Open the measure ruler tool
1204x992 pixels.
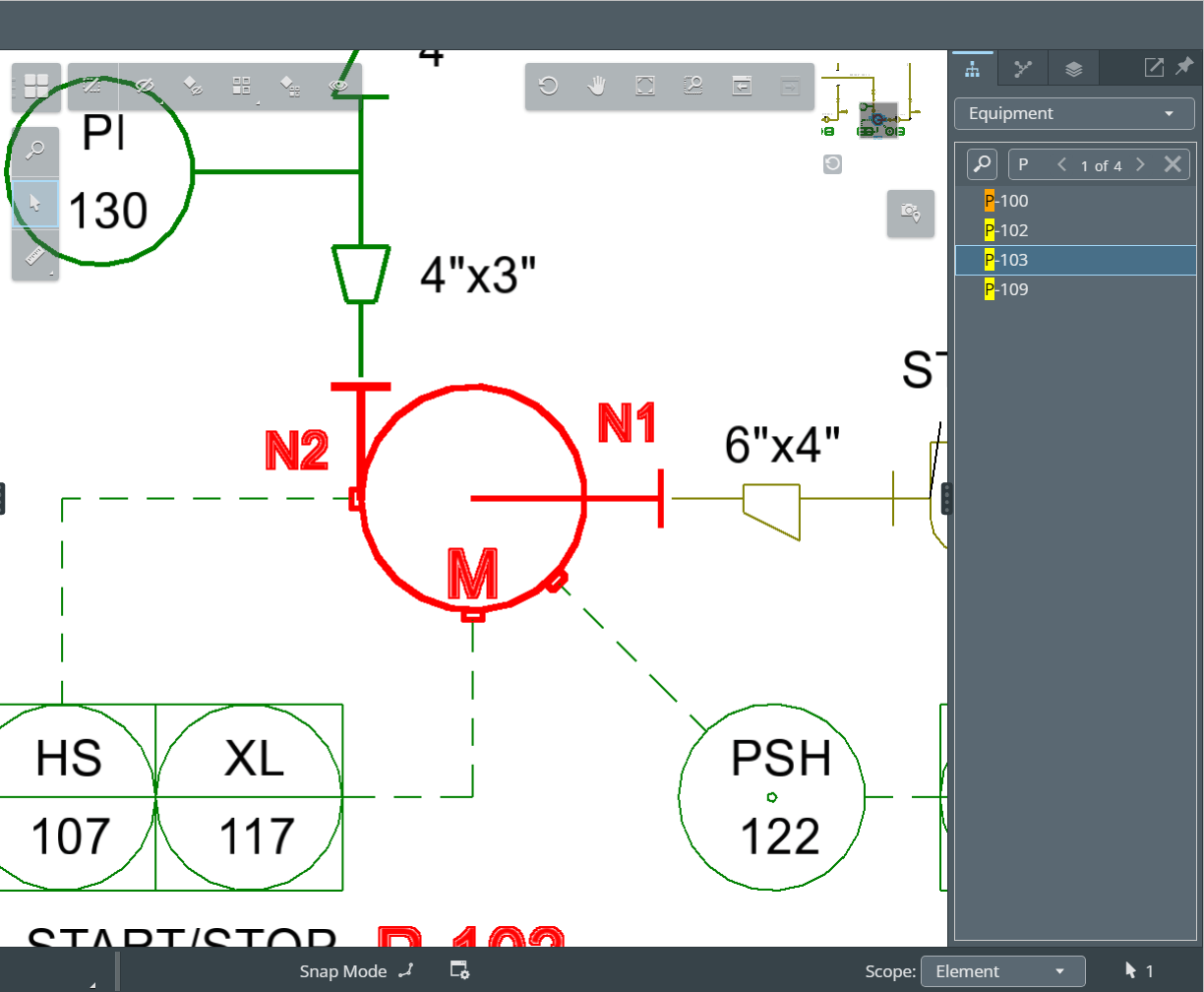[35, 257]
